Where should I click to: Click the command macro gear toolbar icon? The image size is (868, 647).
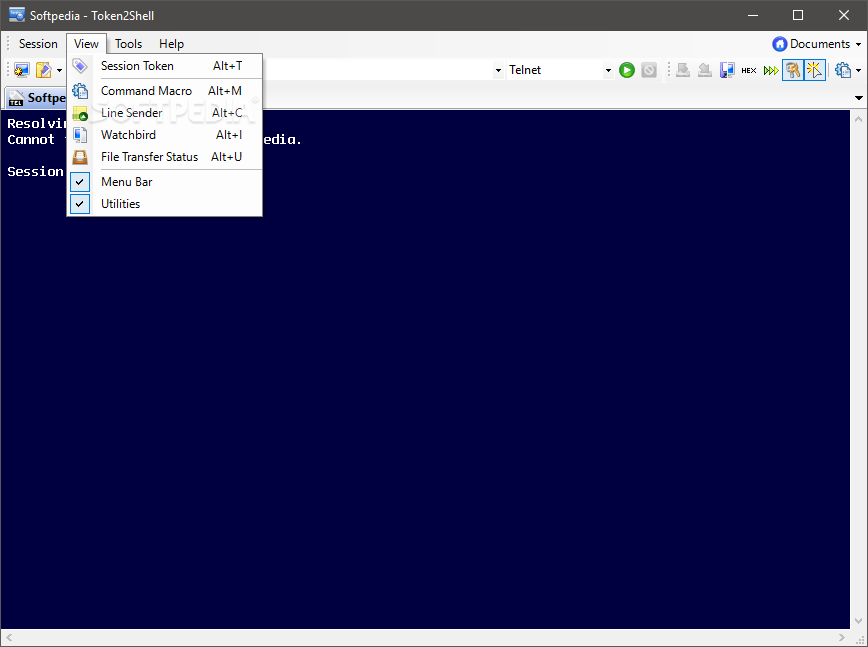pos(843,70)
